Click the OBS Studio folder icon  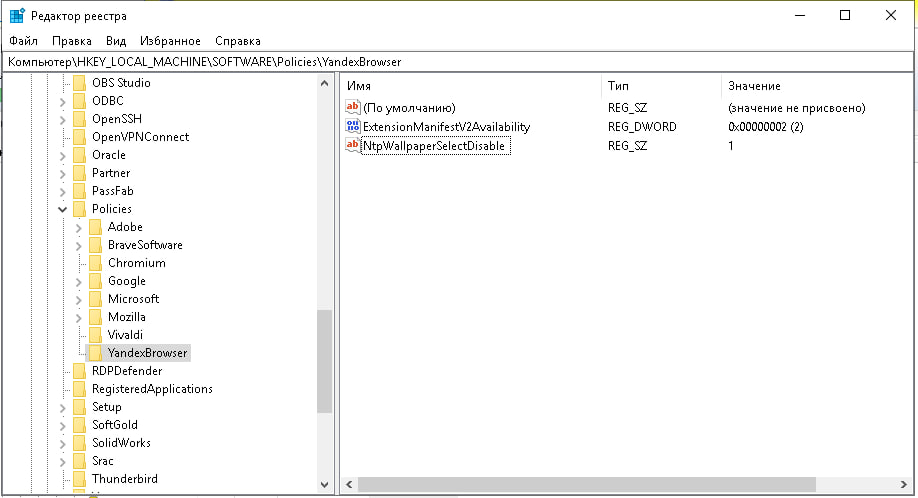click(80, 83)
